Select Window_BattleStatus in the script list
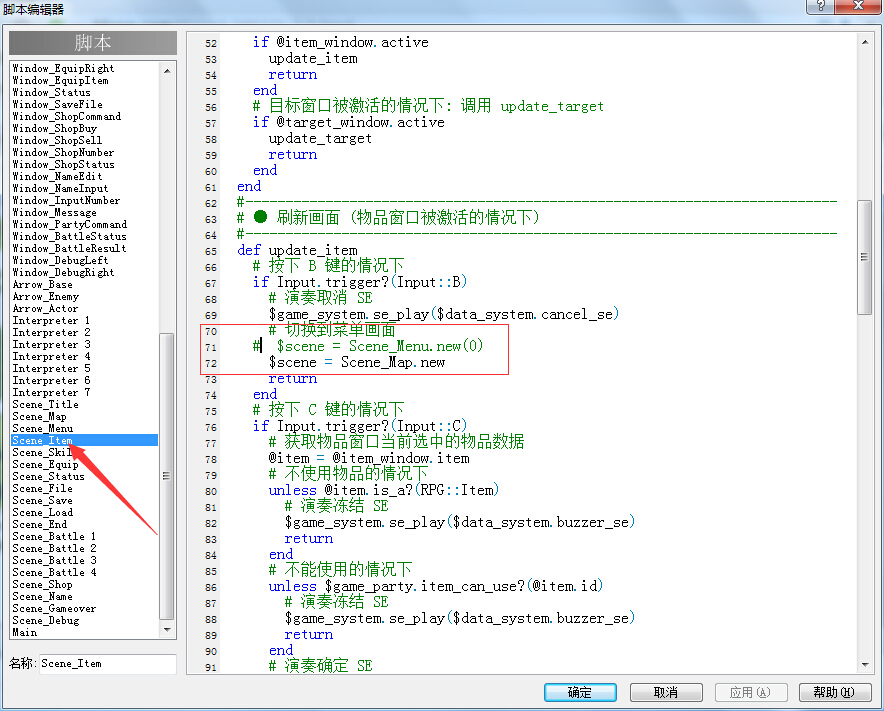884x711 pixels. click(x=69, y=237)
